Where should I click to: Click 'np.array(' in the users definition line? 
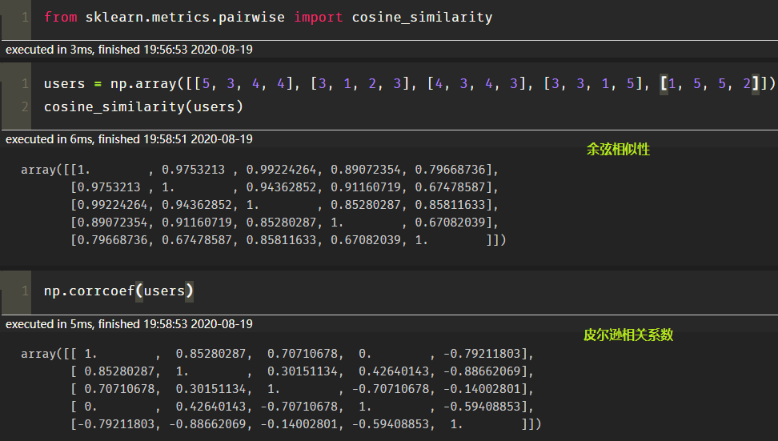(x=147, y=83)
